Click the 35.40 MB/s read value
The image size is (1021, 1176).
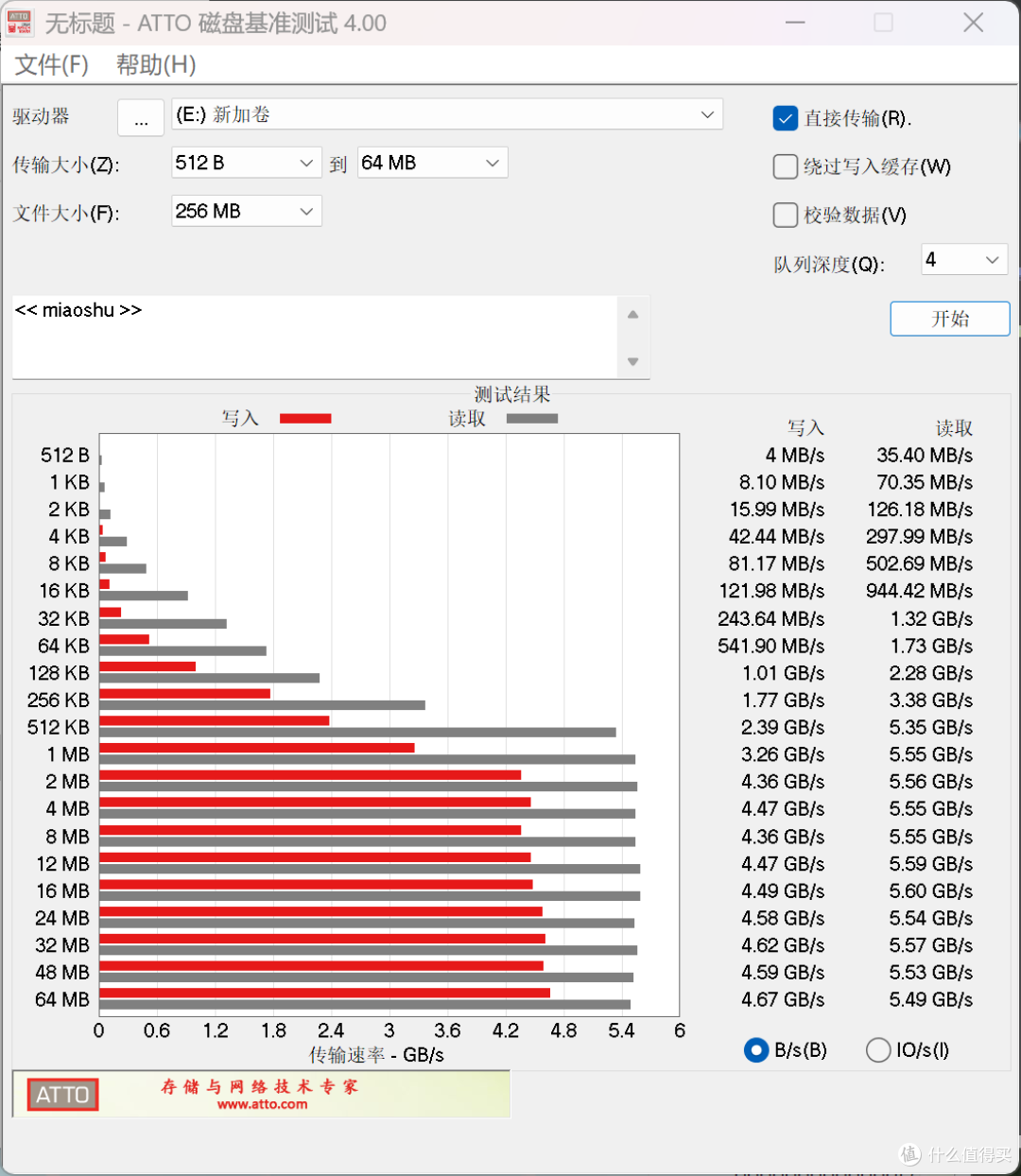[925, 456]
